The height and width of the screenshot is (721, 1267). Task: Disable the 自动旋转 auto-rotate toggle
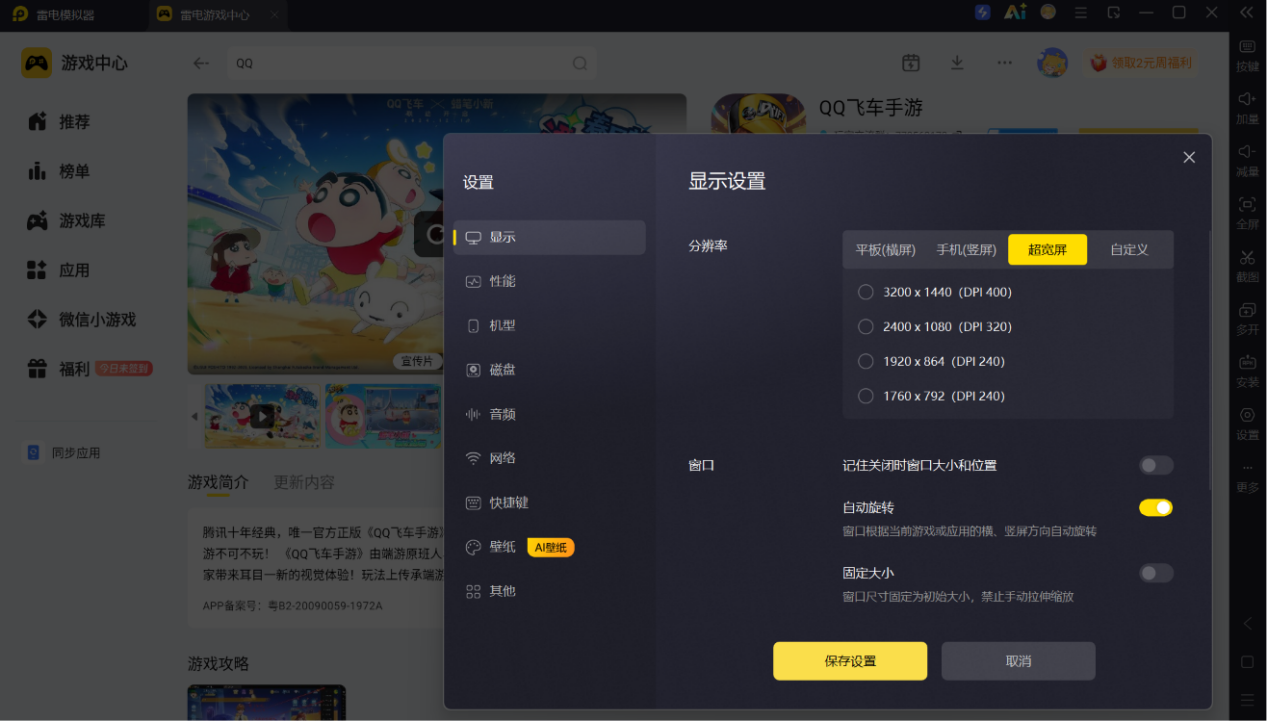1156,508
